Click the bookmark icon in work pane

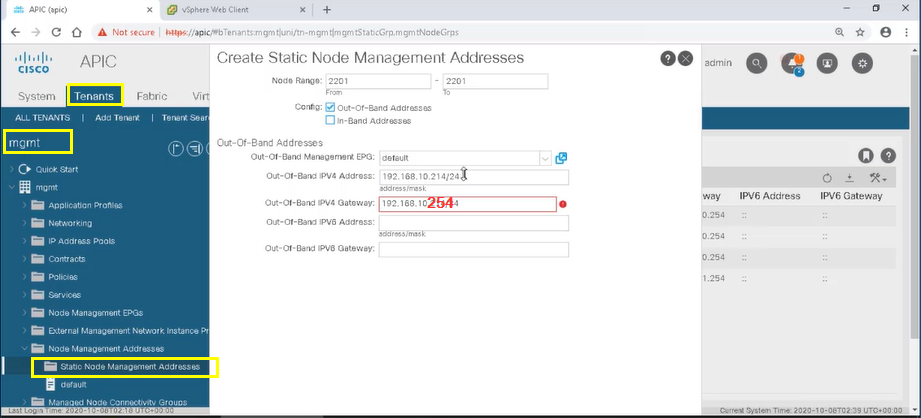pyautogui.click(x=865, y=156)
